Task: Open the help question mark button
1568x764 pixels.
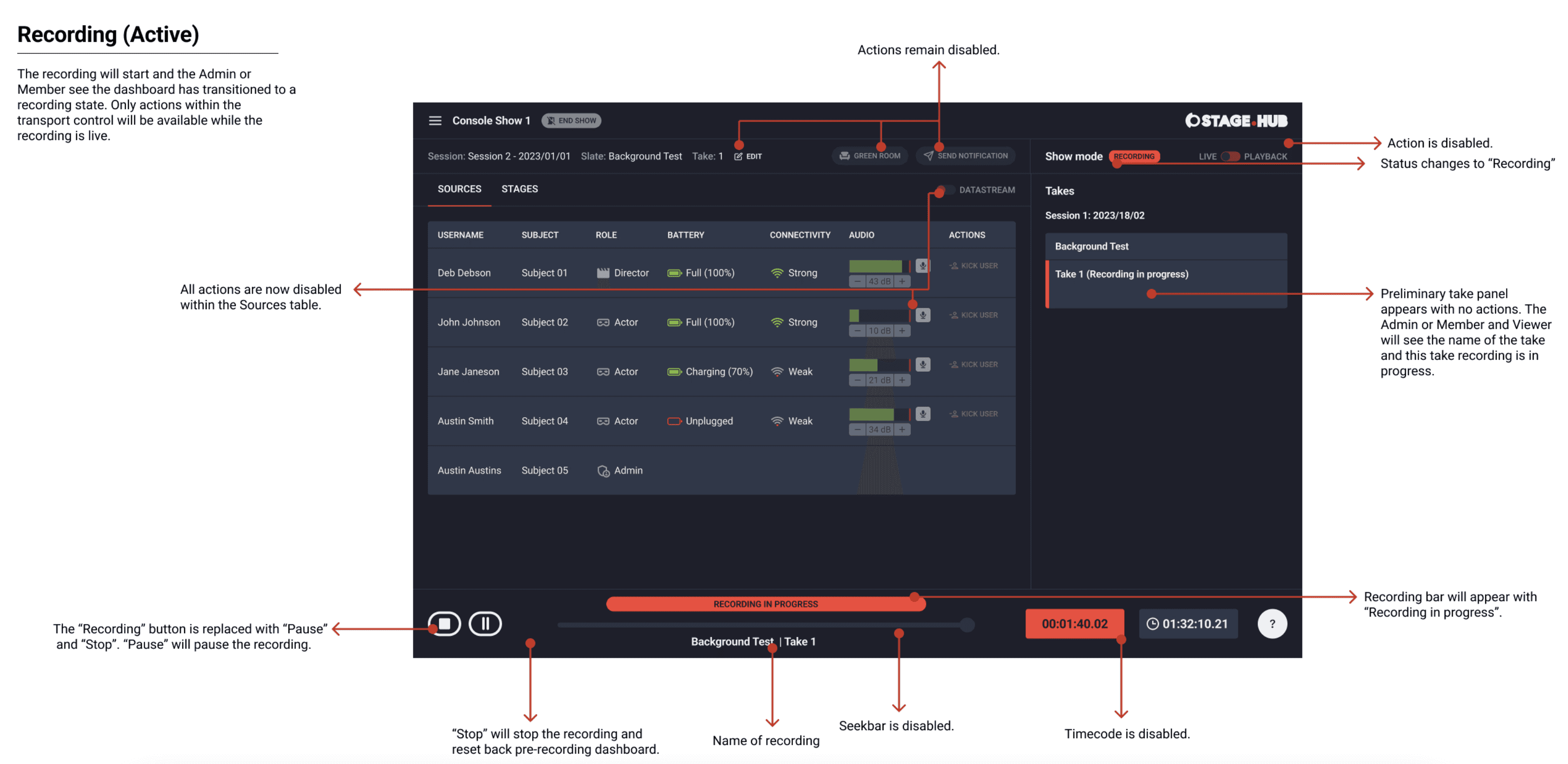Action: tap(1272, 624)
